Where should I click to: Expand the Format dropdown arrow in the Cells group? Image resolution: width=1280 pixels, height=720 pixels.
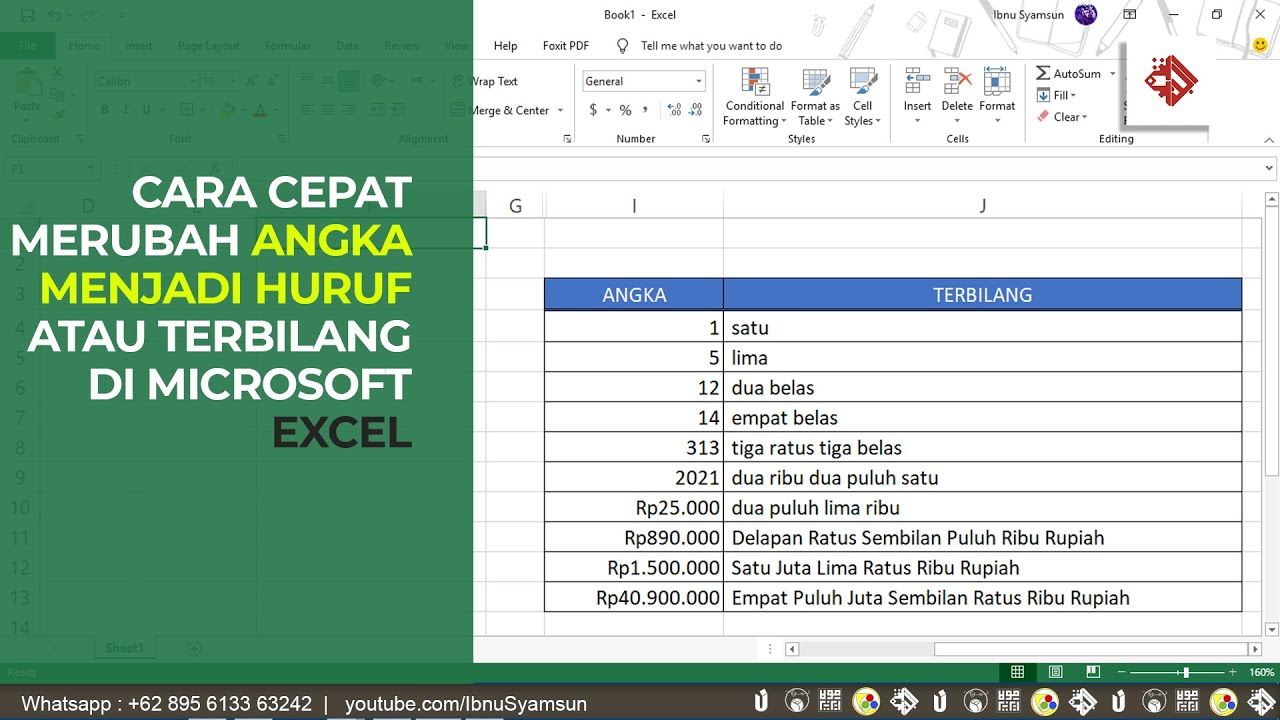pyautogui.click(x=997, y=121)
